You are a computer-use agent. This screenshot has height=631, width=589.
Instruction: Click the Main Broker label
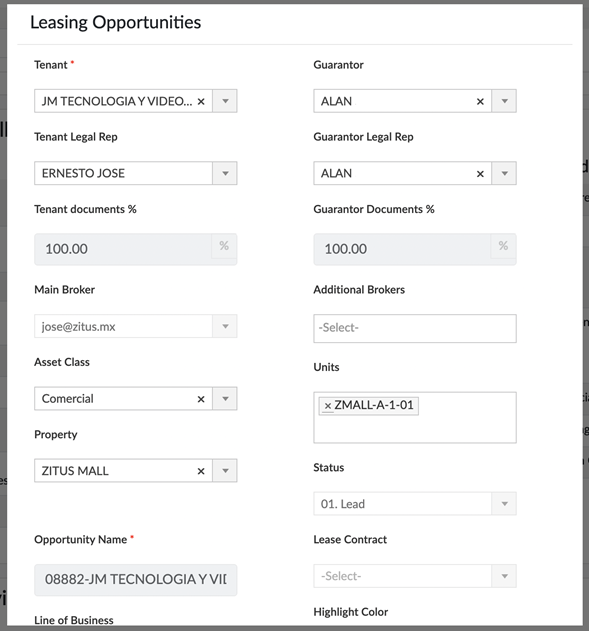coord(64,290)
